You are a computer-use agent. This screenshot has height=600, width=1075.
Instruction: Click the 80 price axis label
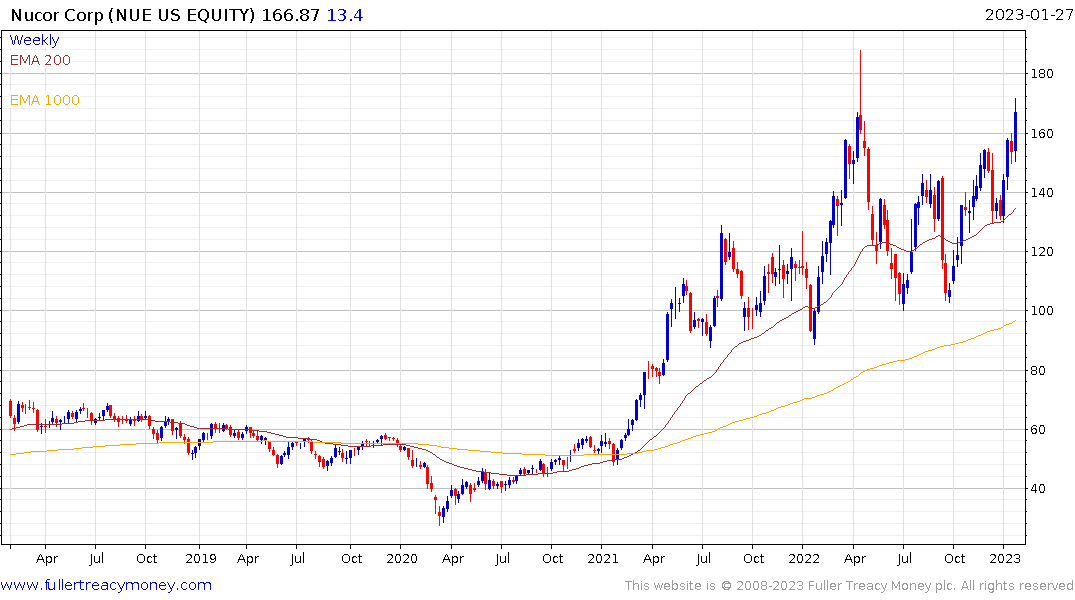click(x=1038, y=370)
